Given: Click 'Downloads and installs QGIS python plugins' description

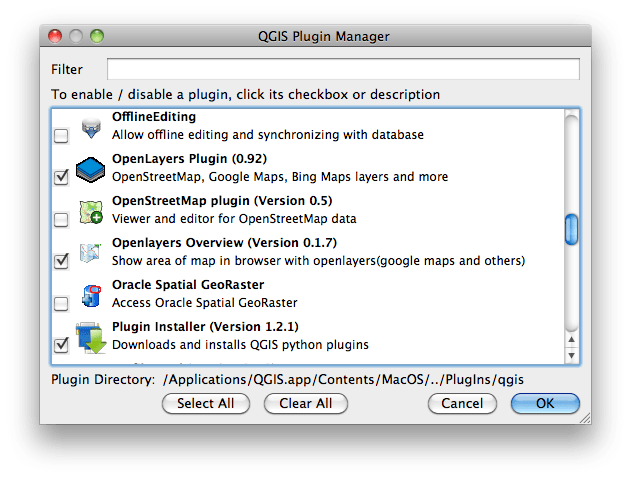Looking at the screenshot, I should 240,345.
